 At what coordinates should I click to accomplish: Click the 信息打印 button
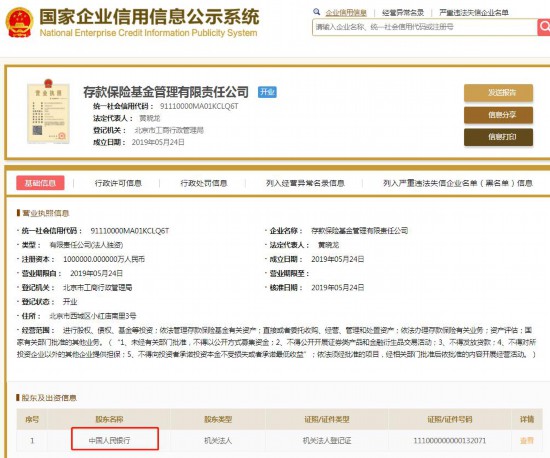point(498,137)
